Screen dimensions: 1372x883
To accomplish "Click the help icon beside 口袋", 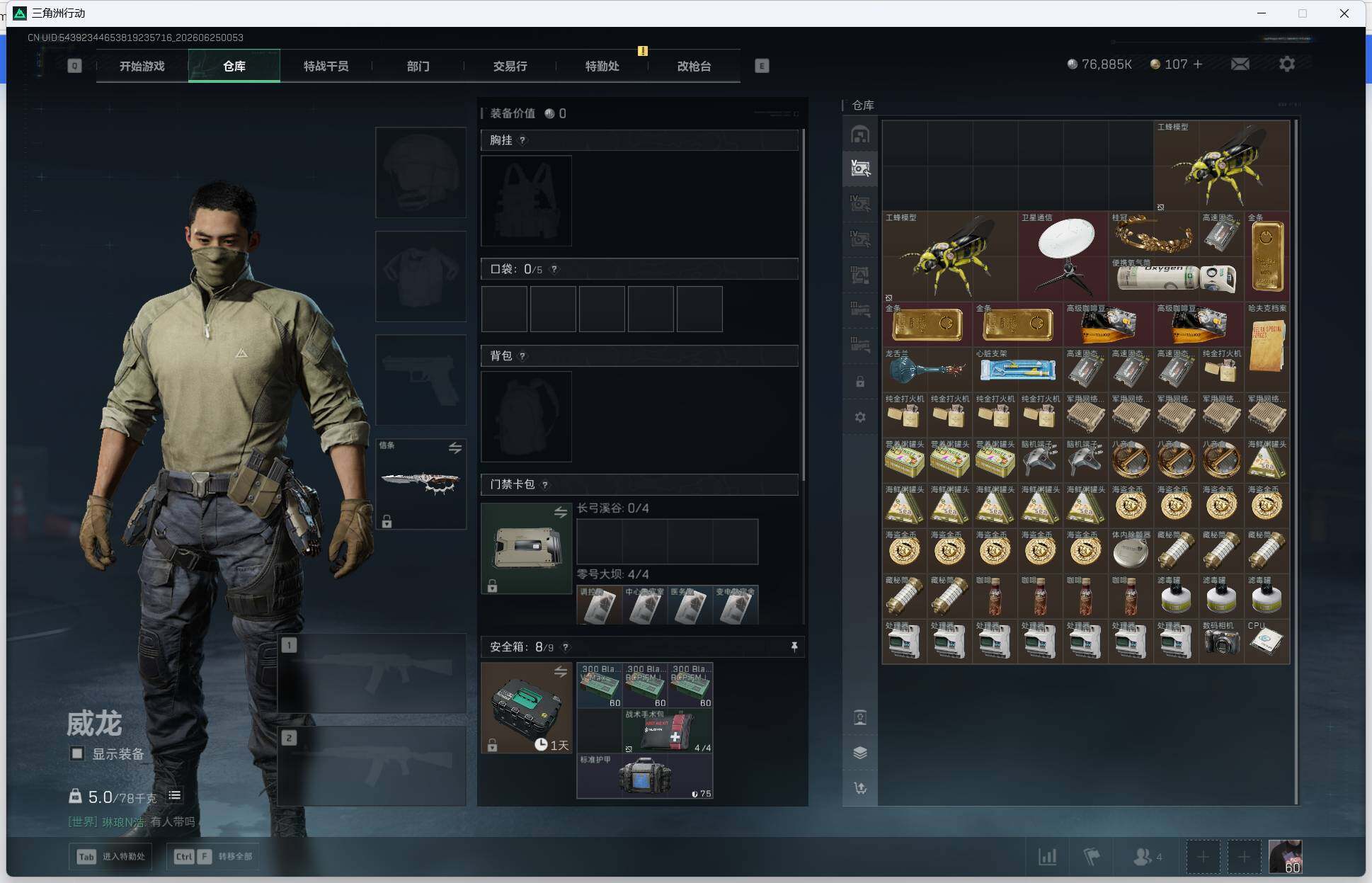I will click(554, 269).
